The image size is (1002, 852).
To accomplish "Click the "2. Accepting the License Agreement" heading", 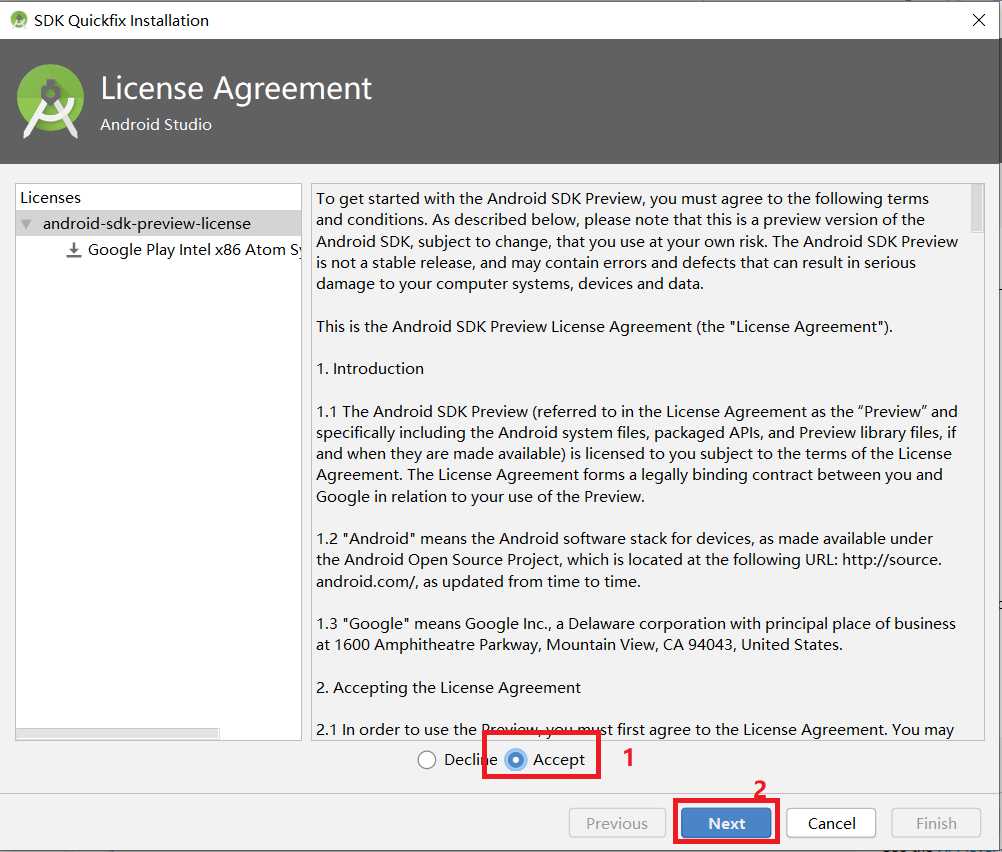I will click(x=448, y=688).
